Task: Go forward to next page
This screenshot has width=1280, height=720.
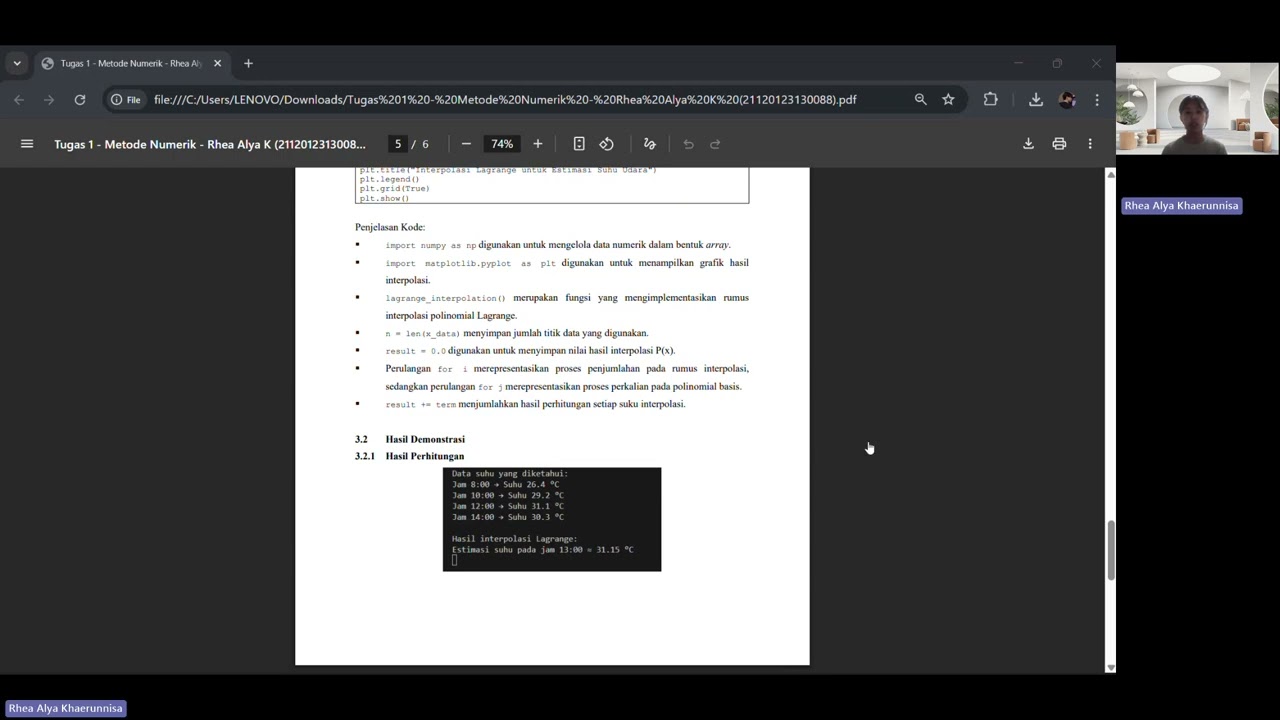Action: [x=49, y=99]
